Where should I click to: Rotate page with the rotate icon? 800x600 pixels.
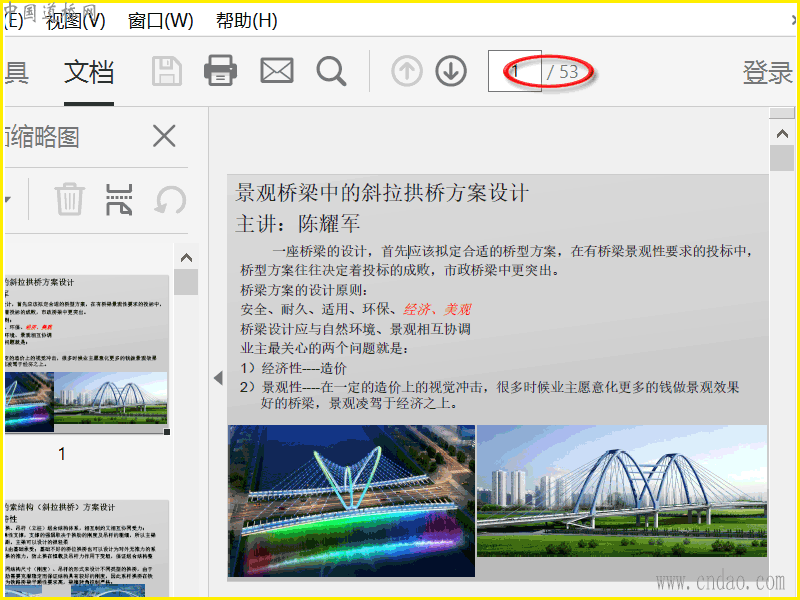[170, 199]
